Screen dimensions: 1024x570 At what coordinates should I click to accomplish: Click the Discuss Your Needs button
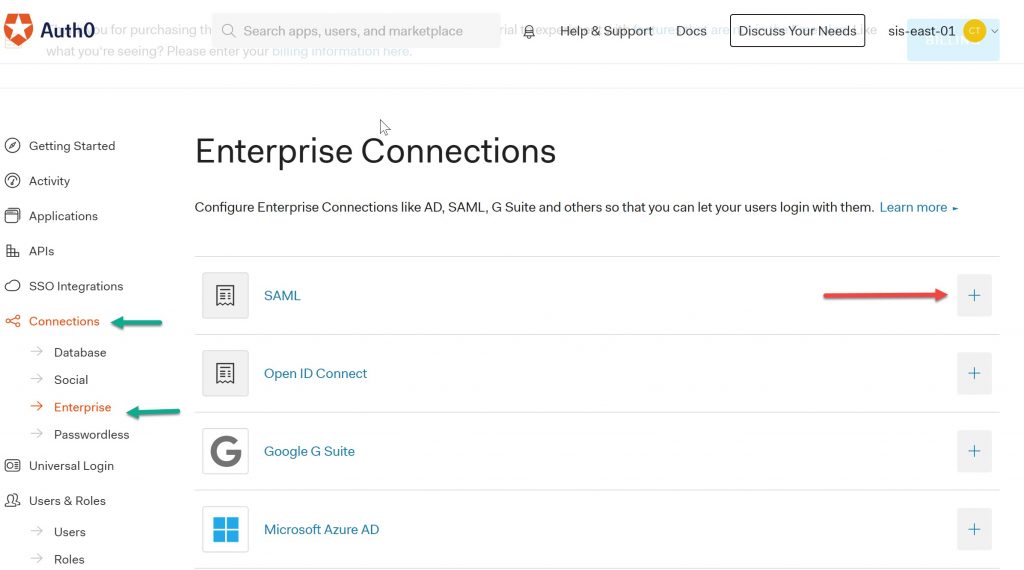(797, 31)
